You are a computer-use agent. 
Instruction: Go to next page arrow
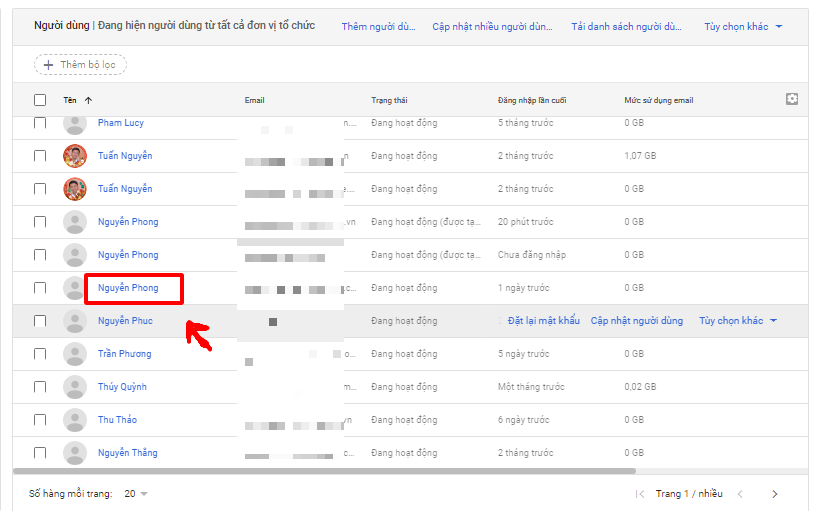pos(774,494)
